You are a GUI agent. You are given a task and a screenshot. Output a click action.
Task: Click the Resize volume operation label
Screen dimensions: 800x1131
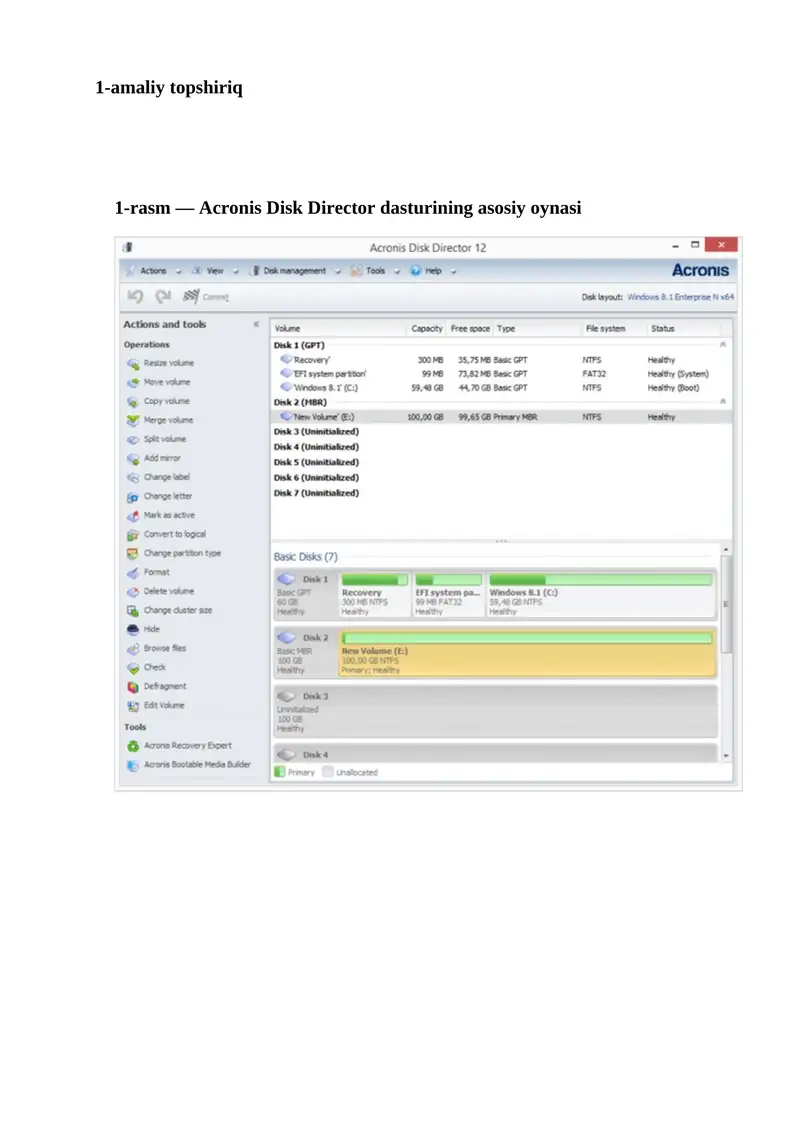click(x=169, y=363)
